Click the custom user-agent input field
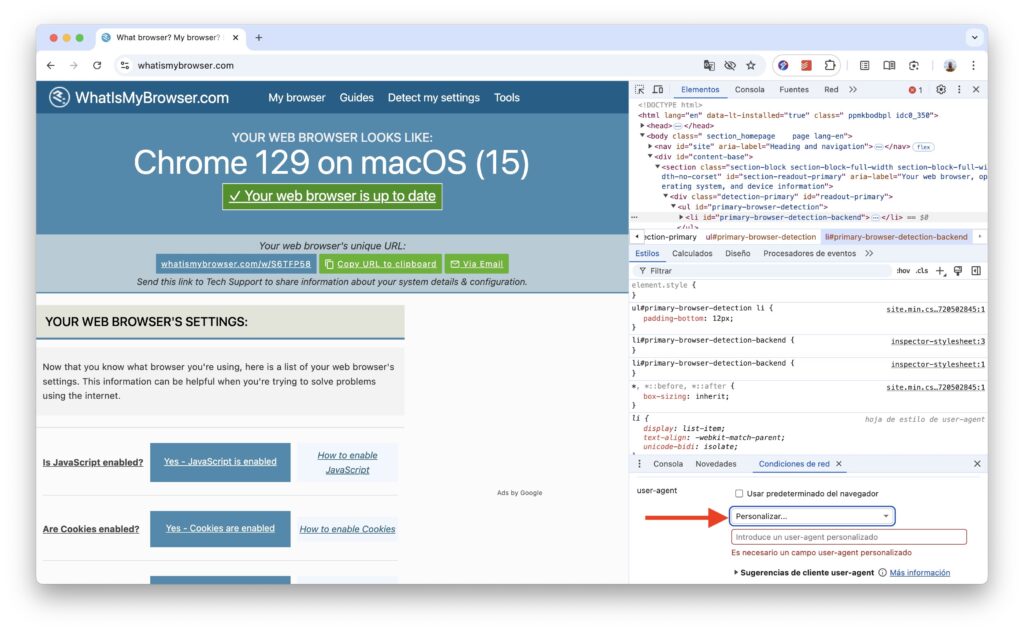1024x632 pixels. [x=848, y=537]
